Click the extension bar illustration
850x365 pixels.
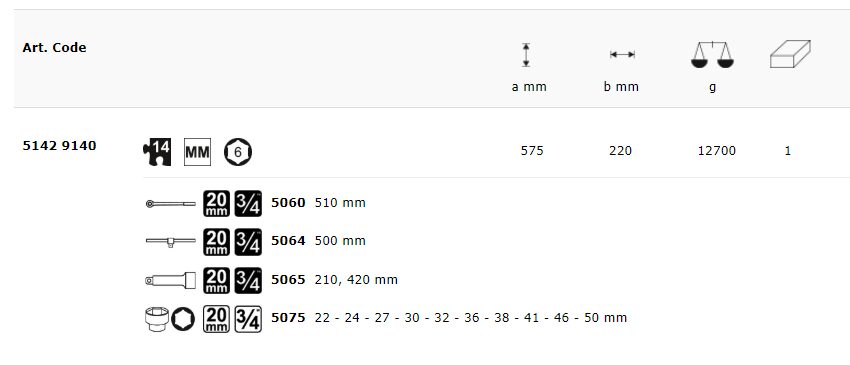(x=171, y=280)
